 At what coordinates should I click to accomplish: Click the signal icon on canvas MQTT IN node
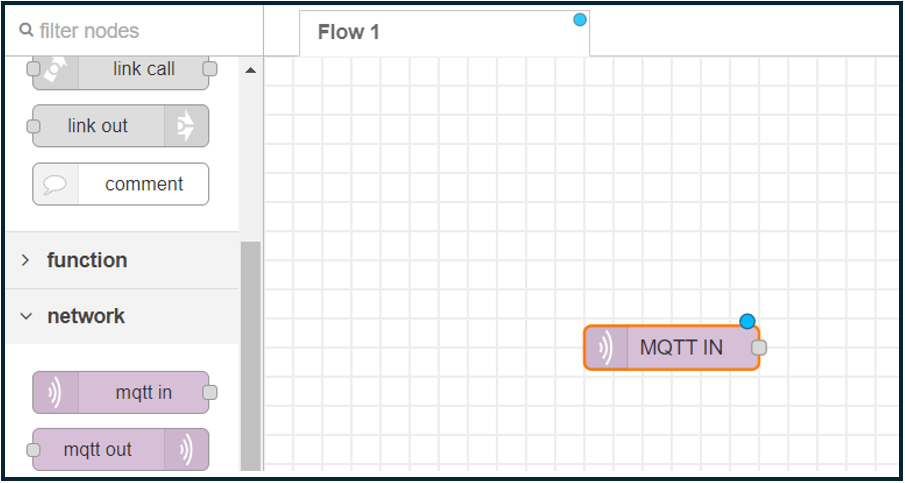click(x=606, y=348)
